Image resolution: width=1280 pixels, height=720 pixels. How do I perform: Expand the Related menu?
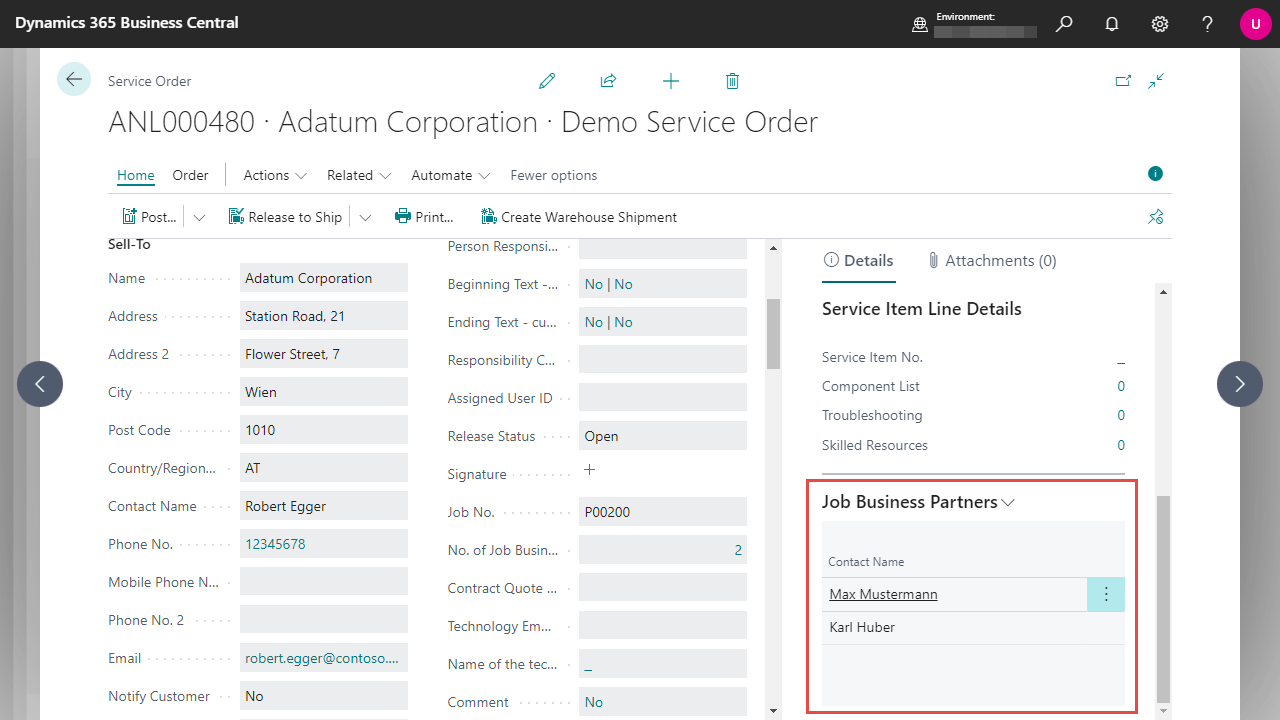(x=358, y=175)
